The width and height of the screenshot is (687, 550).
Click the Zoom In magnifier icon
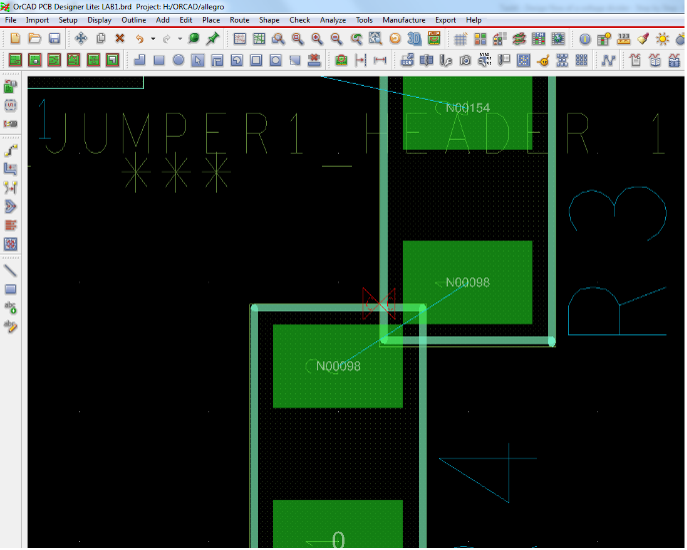point(317,38)
